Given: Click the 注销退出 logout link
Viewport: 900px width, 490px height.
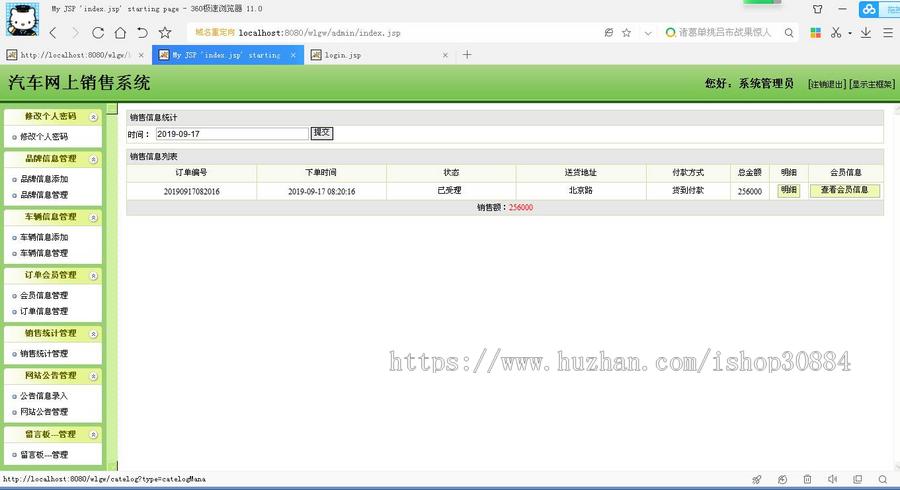Looking at the screenshot, I should point(827,84).
